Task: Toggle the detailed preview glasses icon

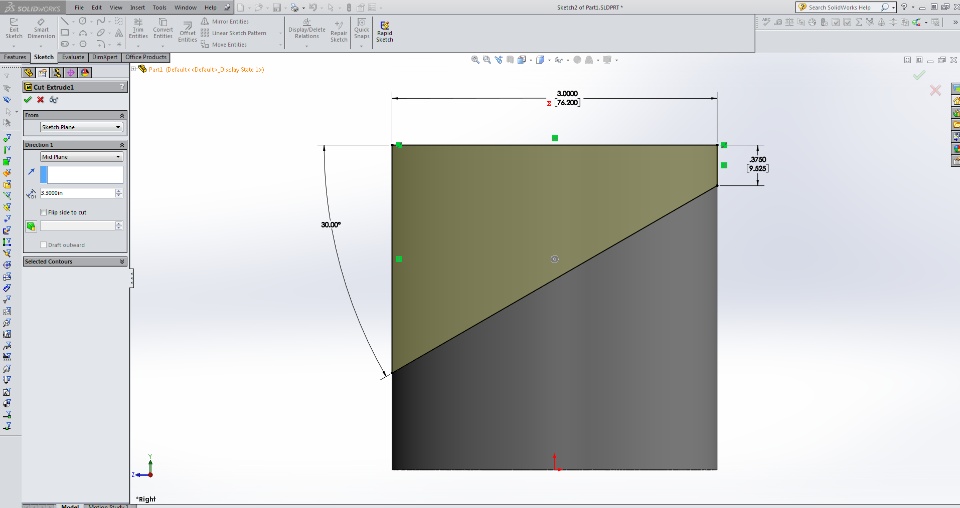Action: [x=54, y=100]
